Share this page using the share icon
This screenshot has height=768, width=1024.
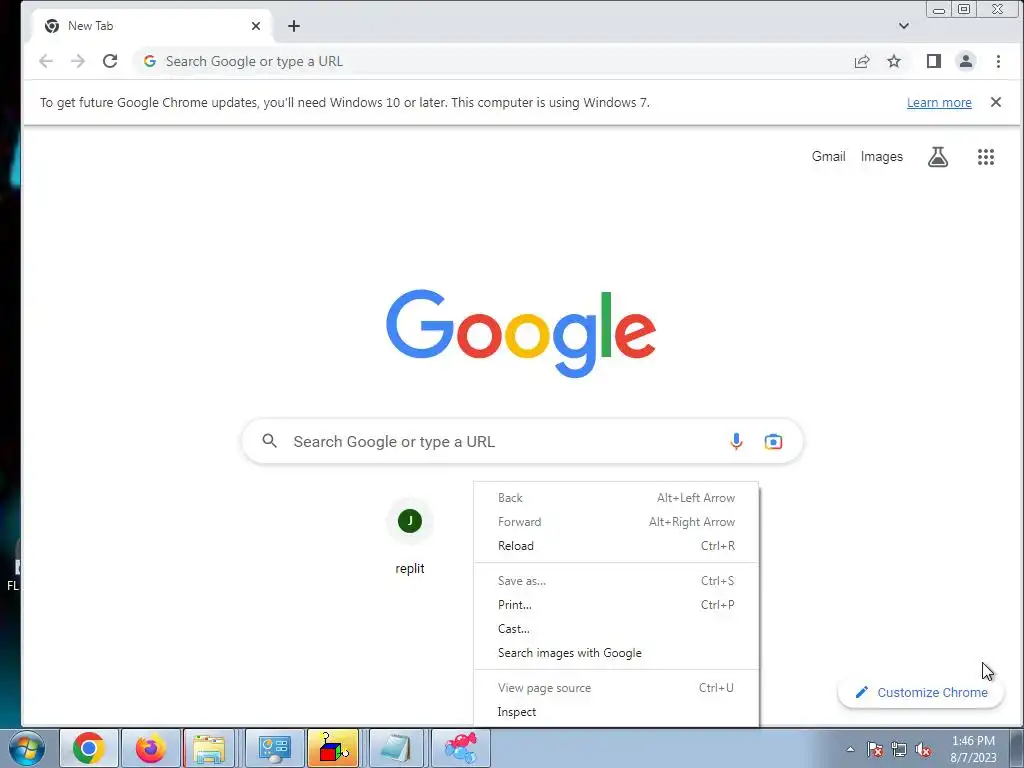pyautogui.click(x=862, y=61)
